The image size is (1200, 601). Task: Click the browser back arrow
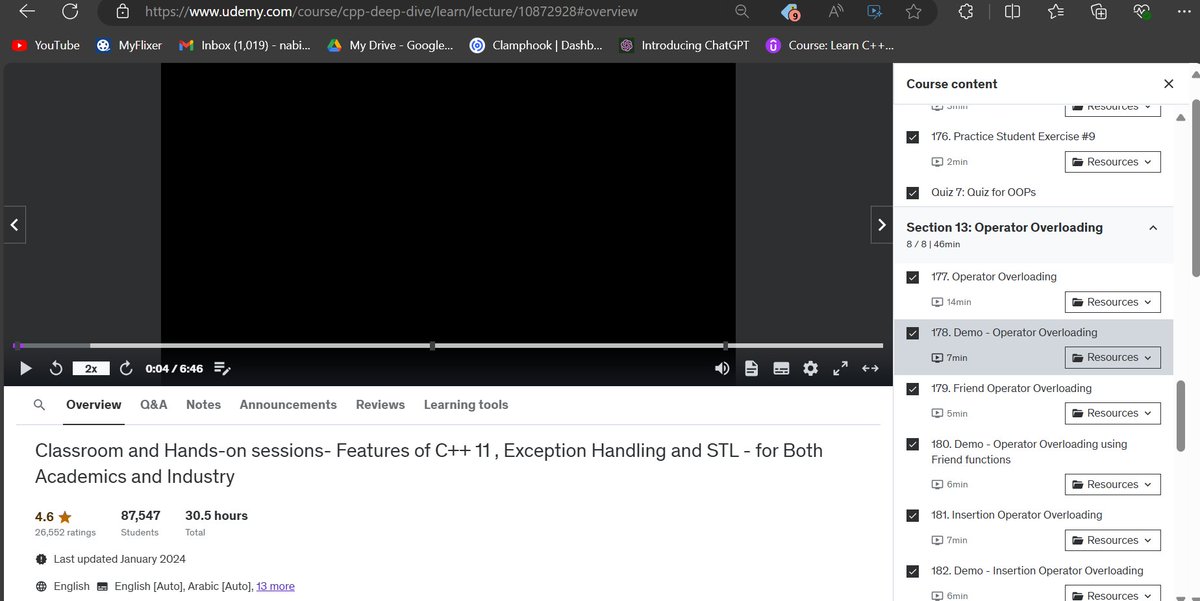tap(27, 12)
